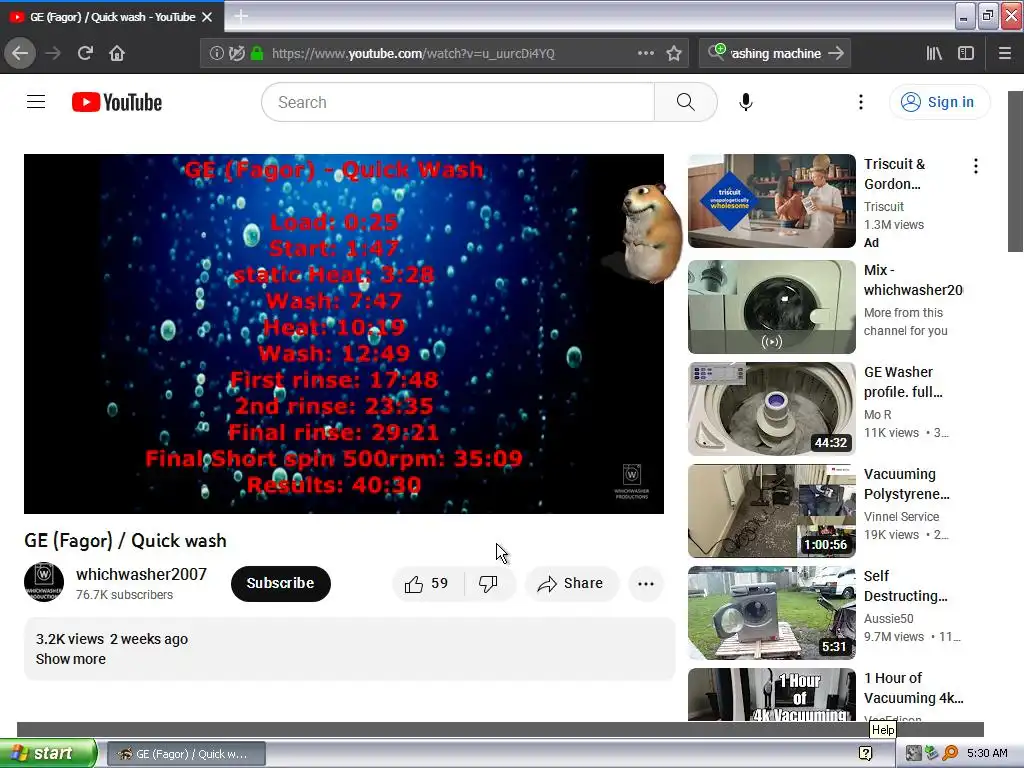1024x768 pixels.
Task: Click the taskbar help question mark icon
Action: pyautogui.click(x=865, y=754)
